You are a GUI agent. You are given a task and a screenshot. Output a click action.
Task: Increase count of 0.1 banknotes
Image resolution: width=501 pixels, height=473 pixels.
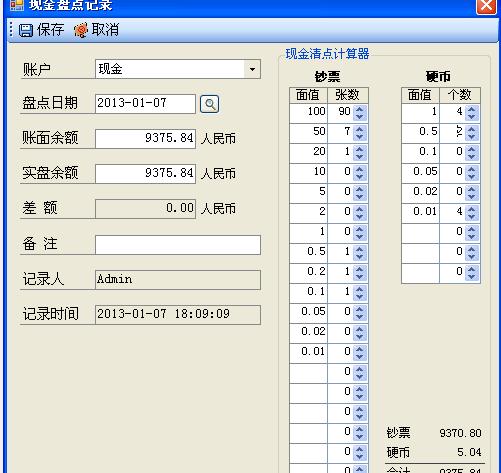[x=360, y=289]
